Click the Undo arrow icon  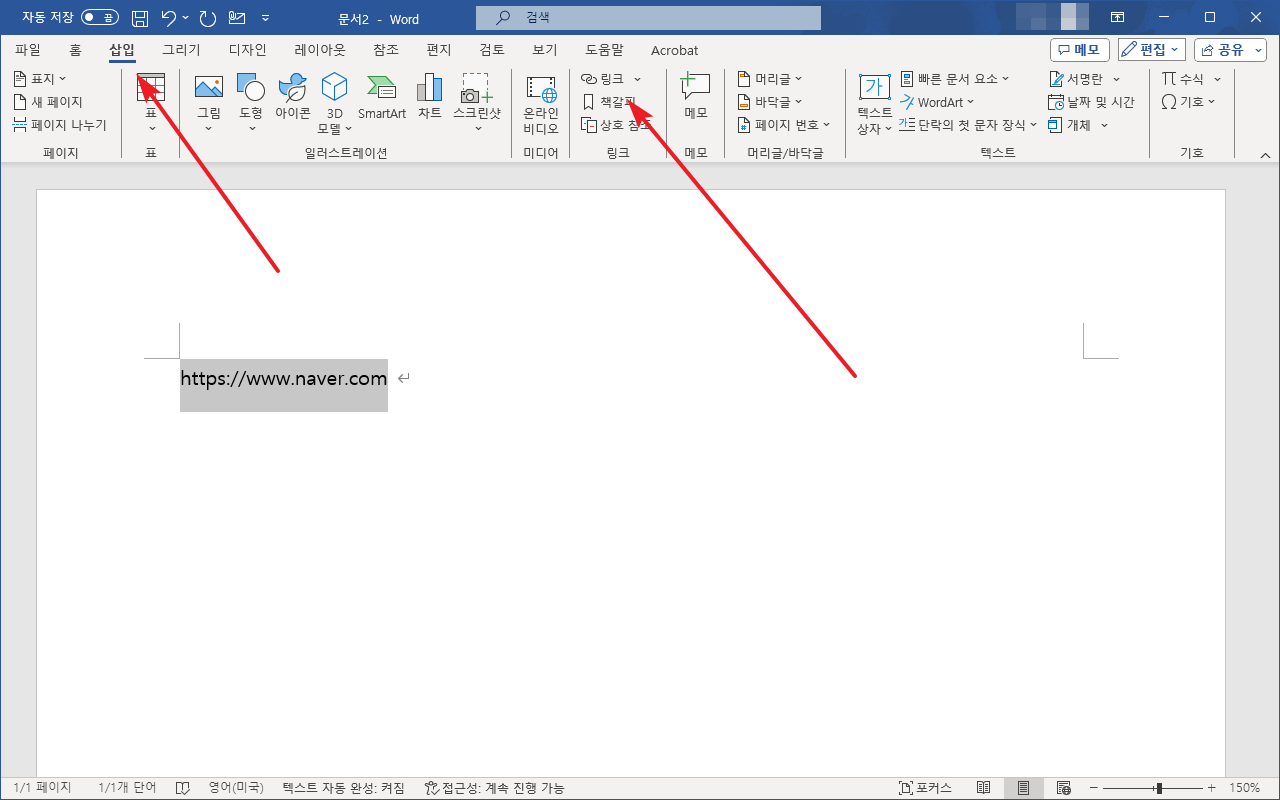tap(169, 18)
